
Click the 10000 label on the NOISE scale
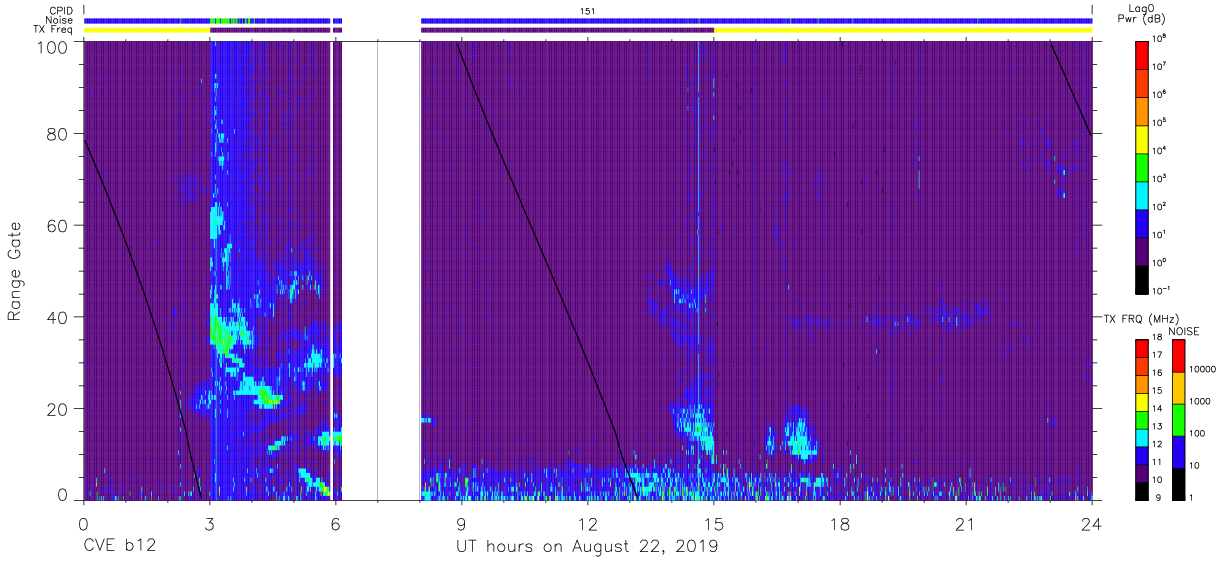pos(1204,368)
